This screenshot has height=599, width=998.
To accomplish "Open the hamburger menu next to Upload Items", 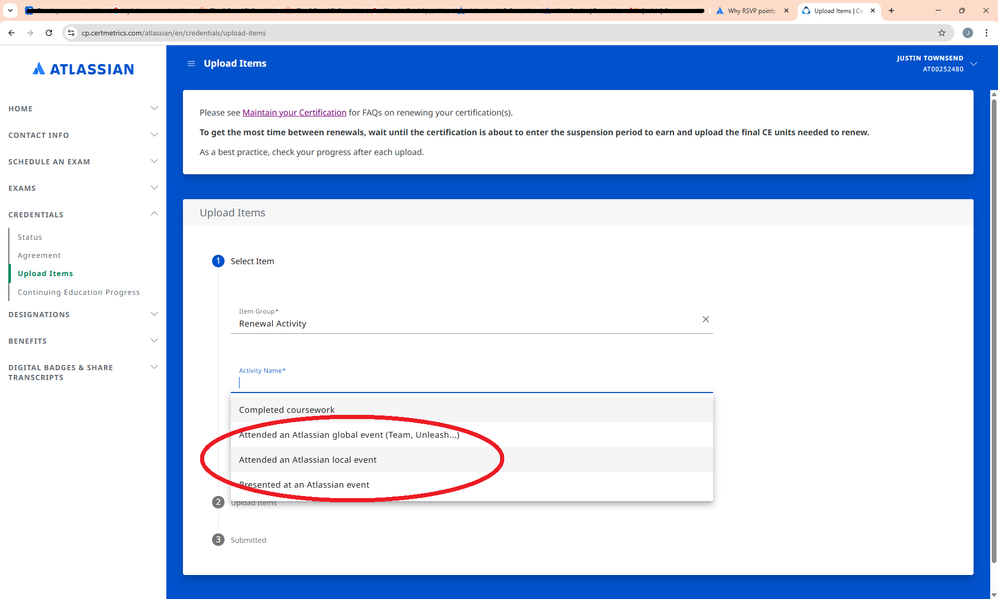I will pos(191,64).
